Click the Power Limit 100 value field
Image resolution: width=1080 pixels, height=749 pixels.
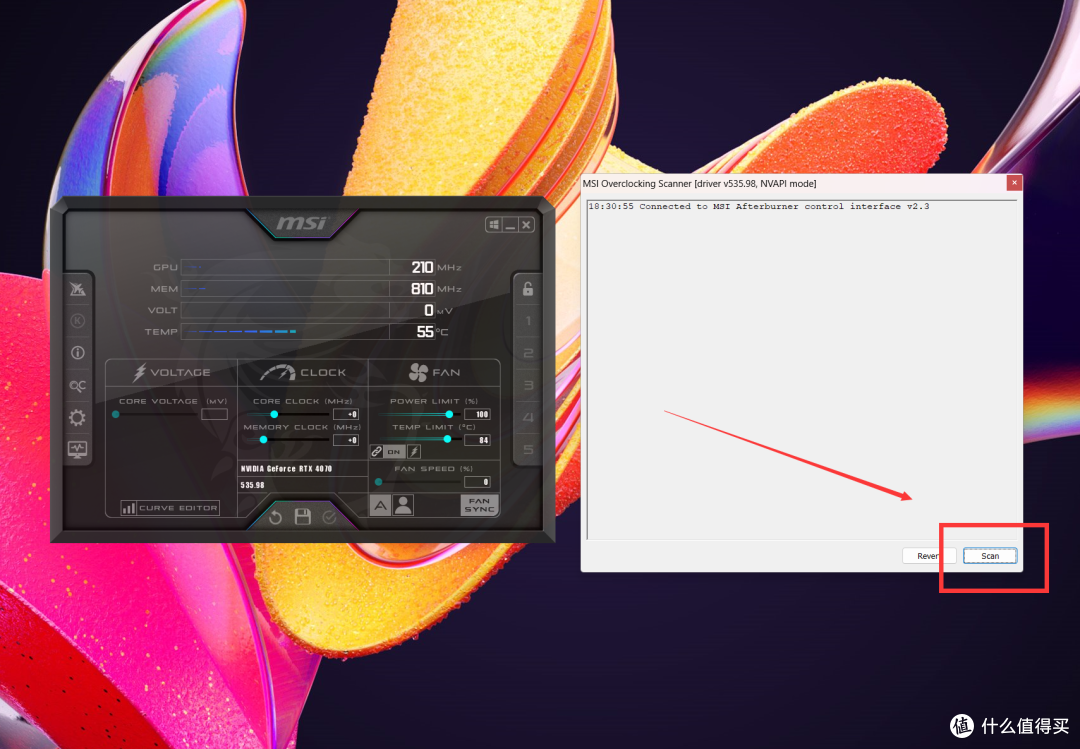point(477,414)
